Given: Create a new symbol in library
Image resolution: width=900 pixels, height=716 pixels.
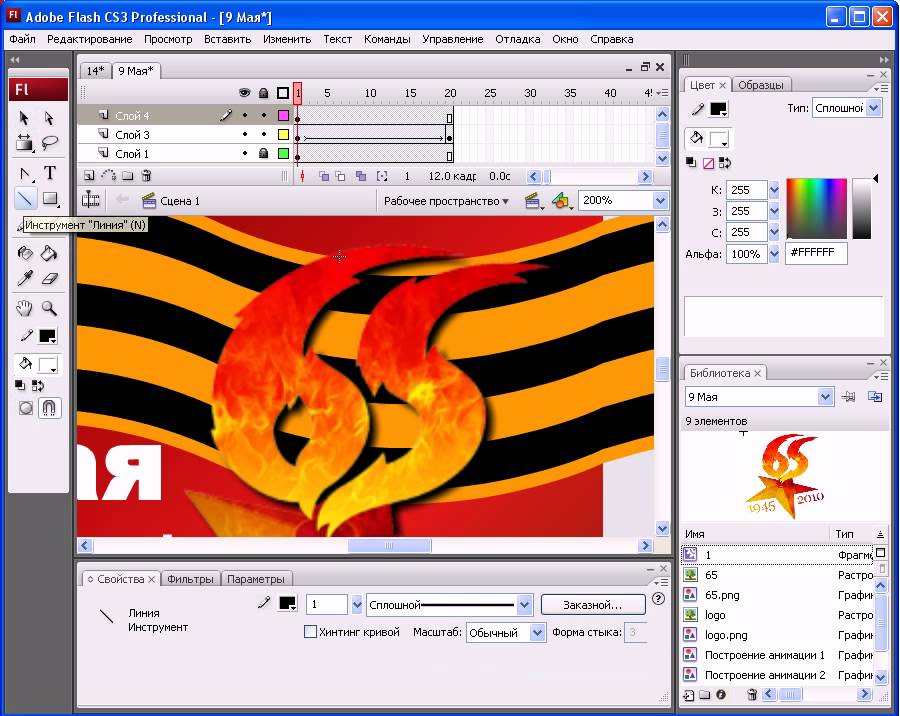Looking at the screenshot, I should 689,695.
